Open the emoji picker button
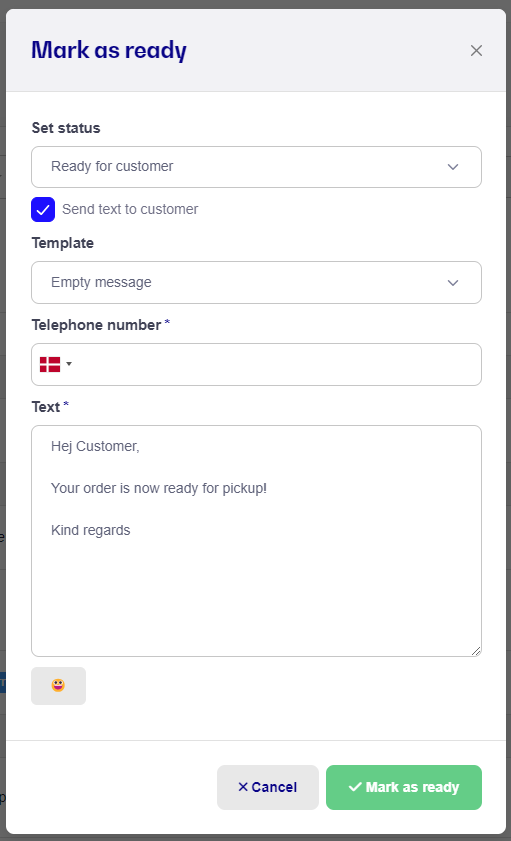511x841 pixels. pos(58,685)
